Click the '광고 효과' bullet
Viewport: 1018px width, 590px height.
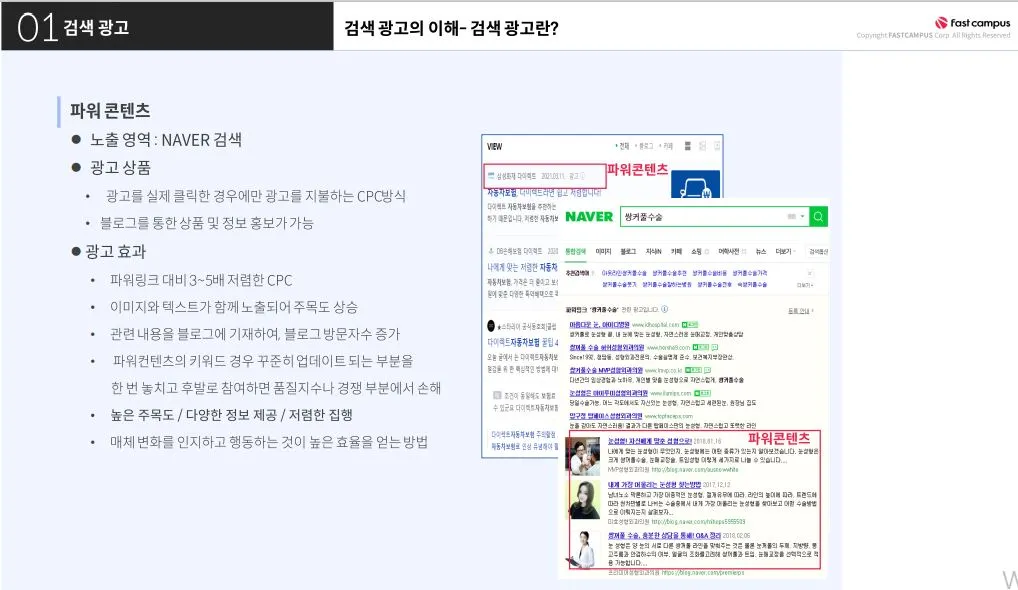tap(115, 251)
